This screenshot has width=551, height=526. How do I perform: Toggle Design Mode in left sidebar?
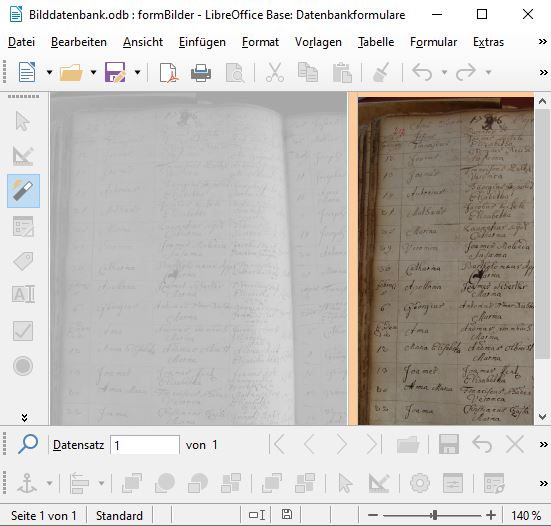click(23, 156)
